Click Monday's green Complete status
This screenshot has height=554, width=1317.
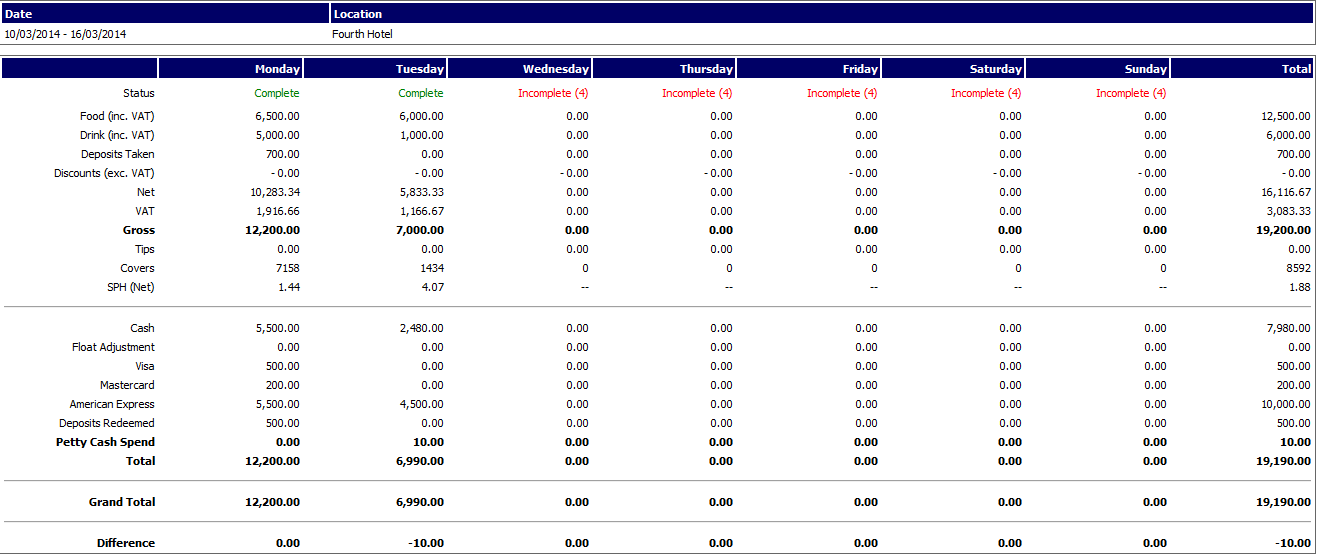click(x=276, y=93)
